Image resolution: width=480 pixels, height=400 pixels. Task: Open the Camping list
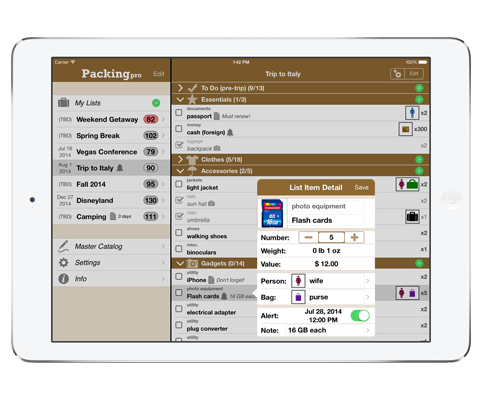pos(111,217)
